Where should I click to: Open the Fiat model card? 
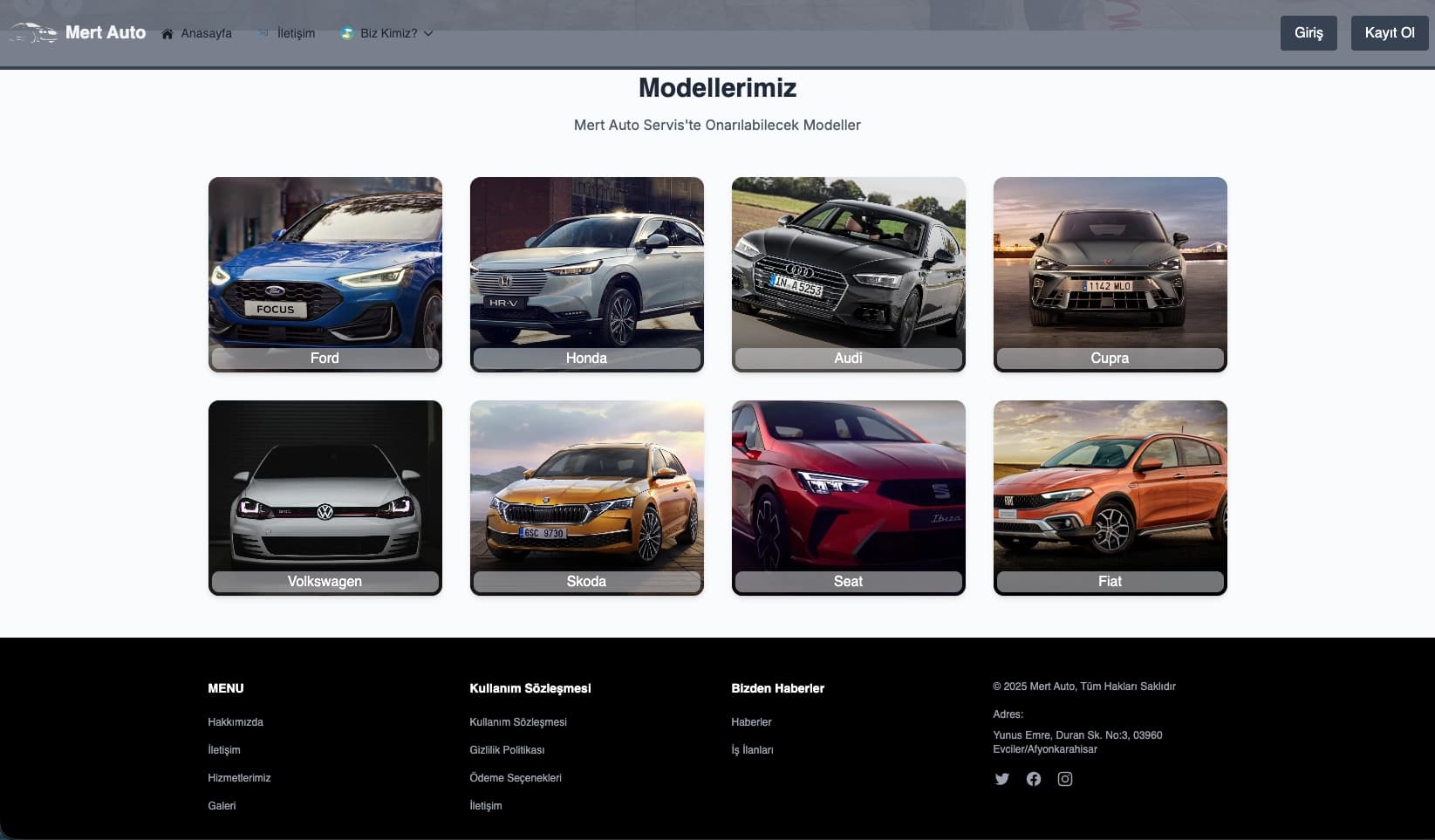tap(1109, 497)
